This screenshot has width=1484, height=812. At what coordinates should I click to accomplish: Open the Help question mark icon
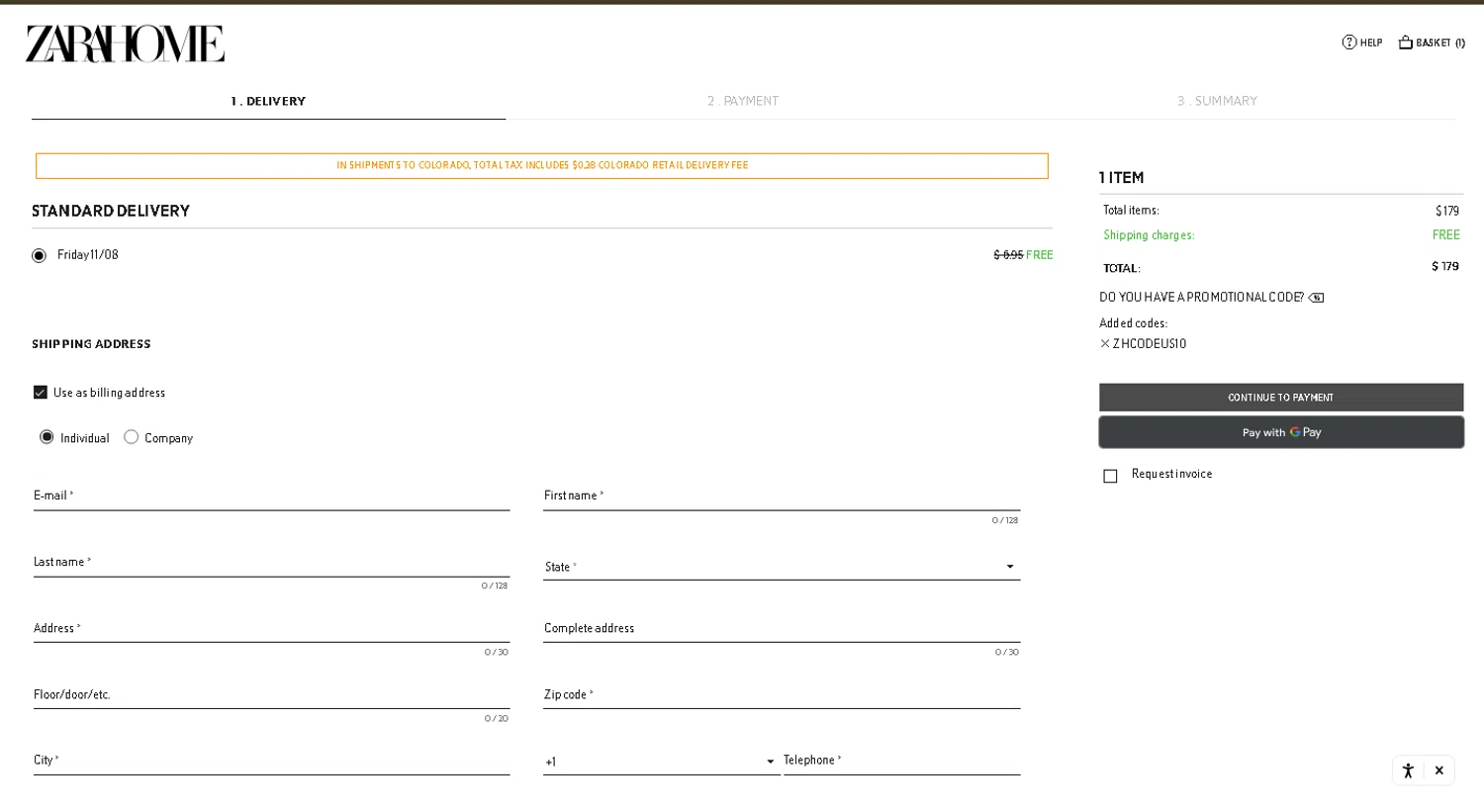click(x=1348, y=43)
